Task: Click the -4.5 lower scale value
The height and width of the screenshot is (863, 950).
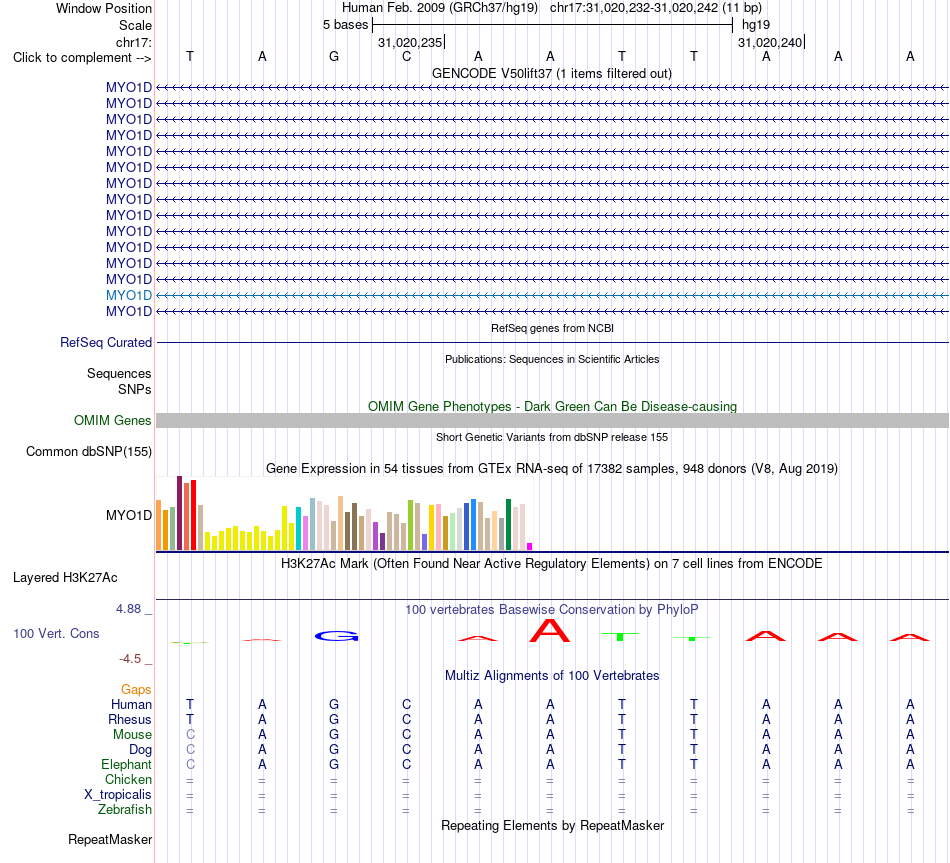Action: pyautogui.click(x=130, y=659)
